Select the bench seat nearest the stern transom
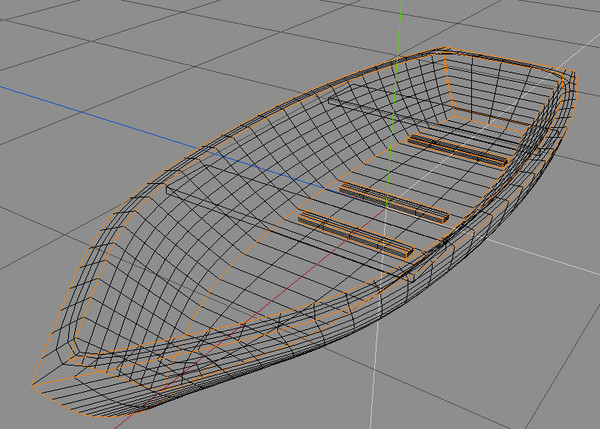Viewport: 600px width, 429px height. (458, 151)
